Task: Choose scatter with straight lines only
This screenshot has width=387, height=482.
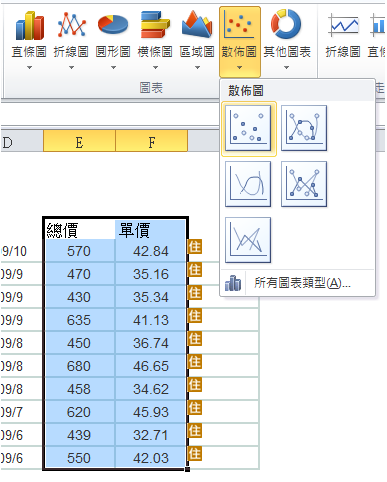Action: pos(248,240)
